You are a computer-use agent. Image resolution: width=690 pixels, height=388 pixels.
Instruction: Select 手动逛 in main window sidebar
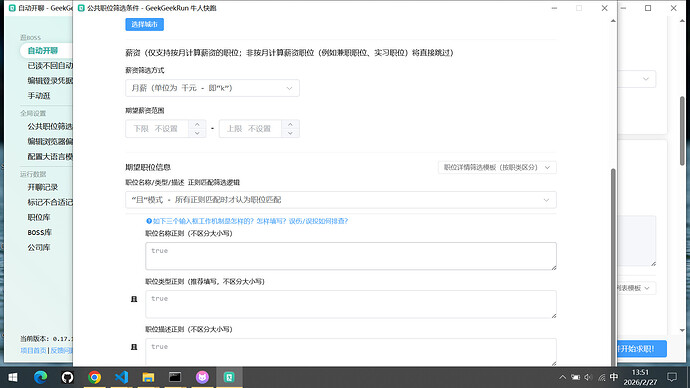coord(39,95)
